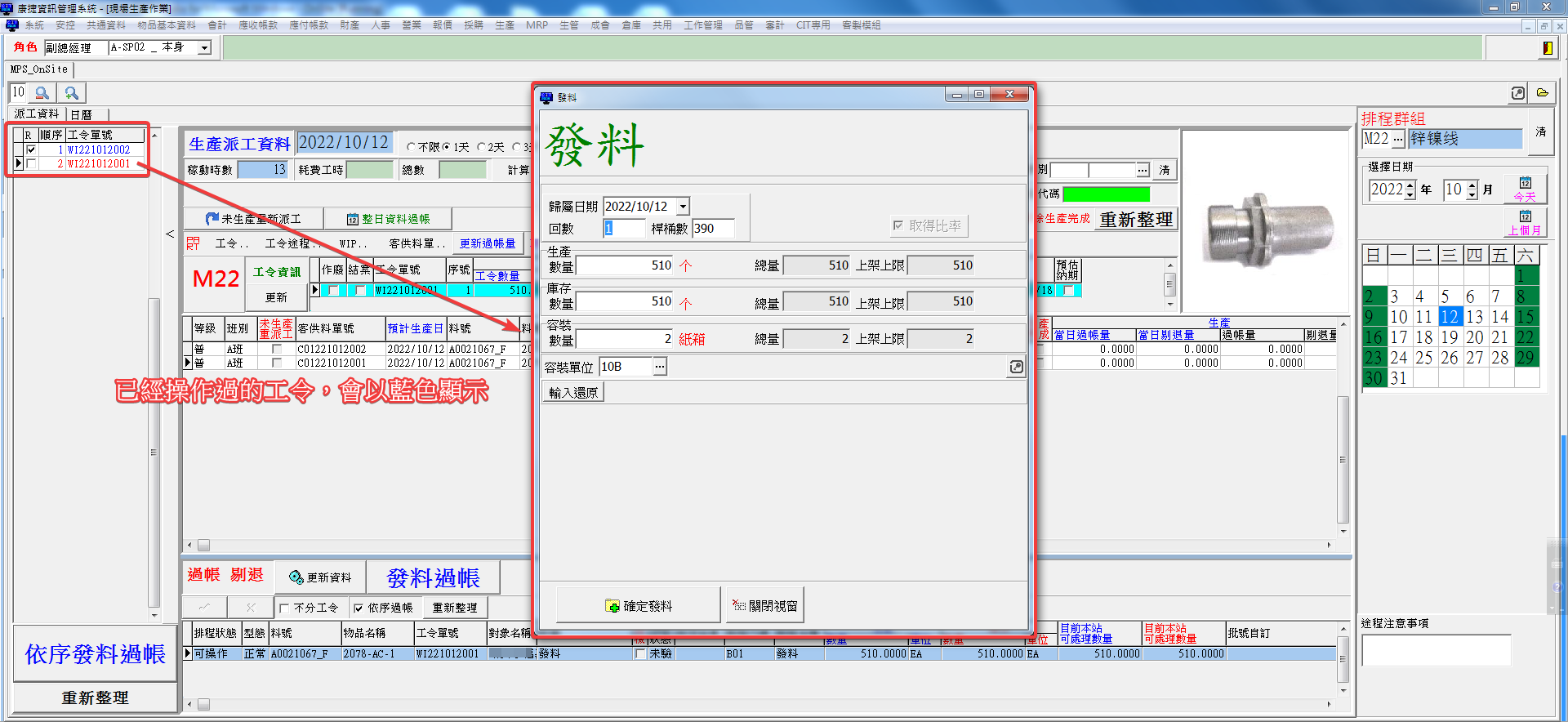Open the role A-SP02 dropdown

coord(205,48)
